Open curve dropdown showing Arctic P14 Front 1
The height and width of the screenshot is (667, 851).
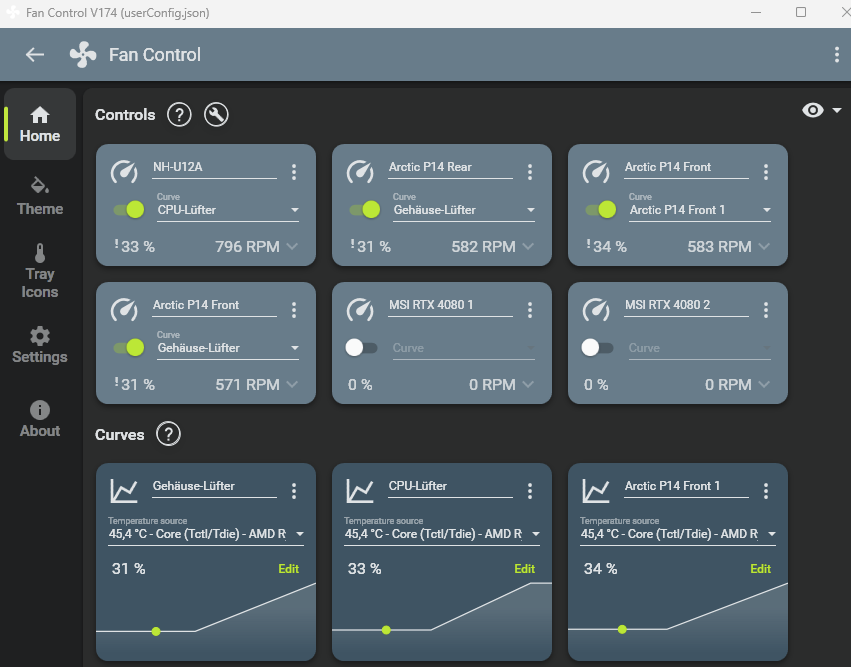(700, 210)
